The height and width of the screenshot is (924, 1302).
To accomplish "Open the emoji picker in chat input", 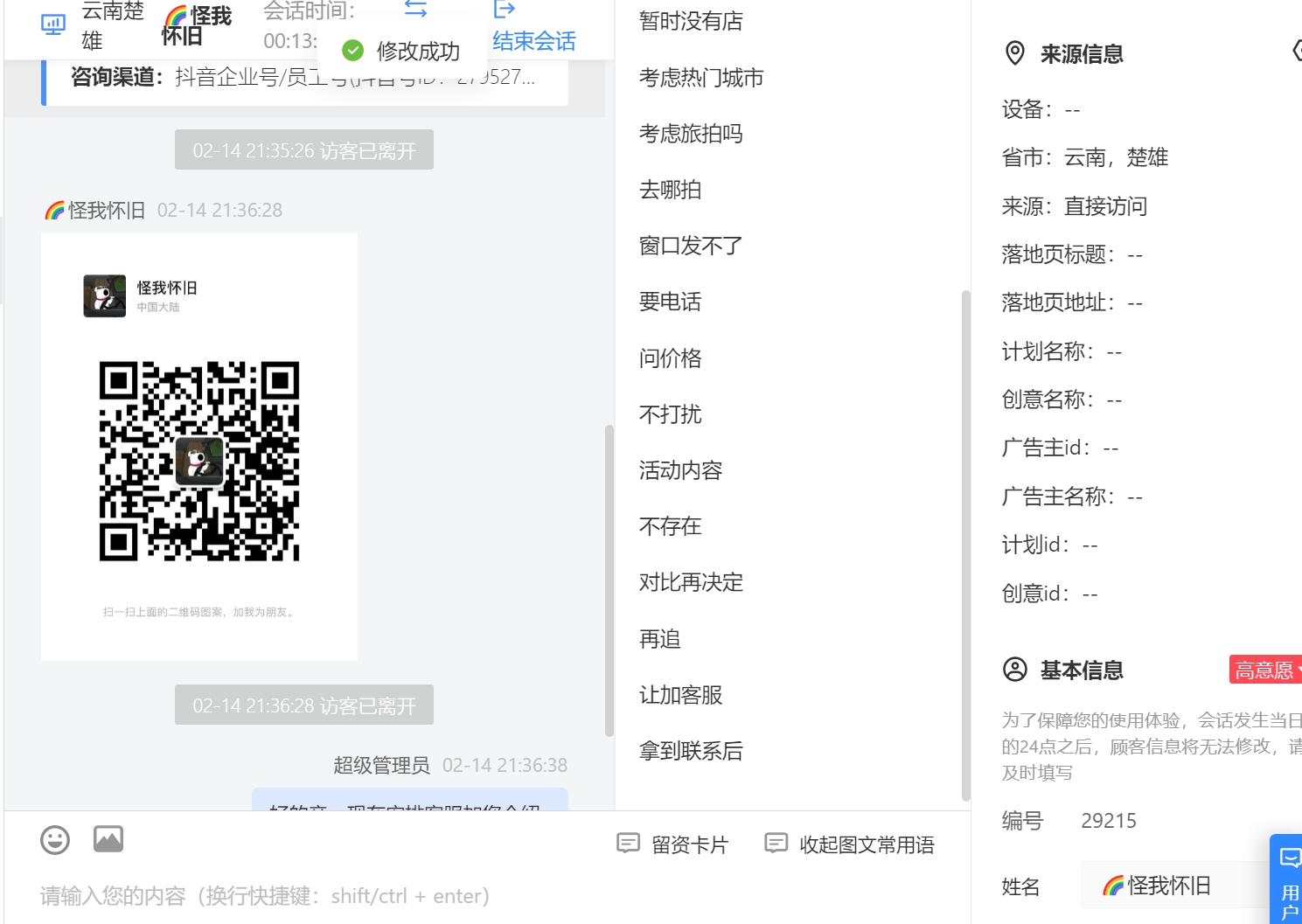I will [x=55, y=840].
